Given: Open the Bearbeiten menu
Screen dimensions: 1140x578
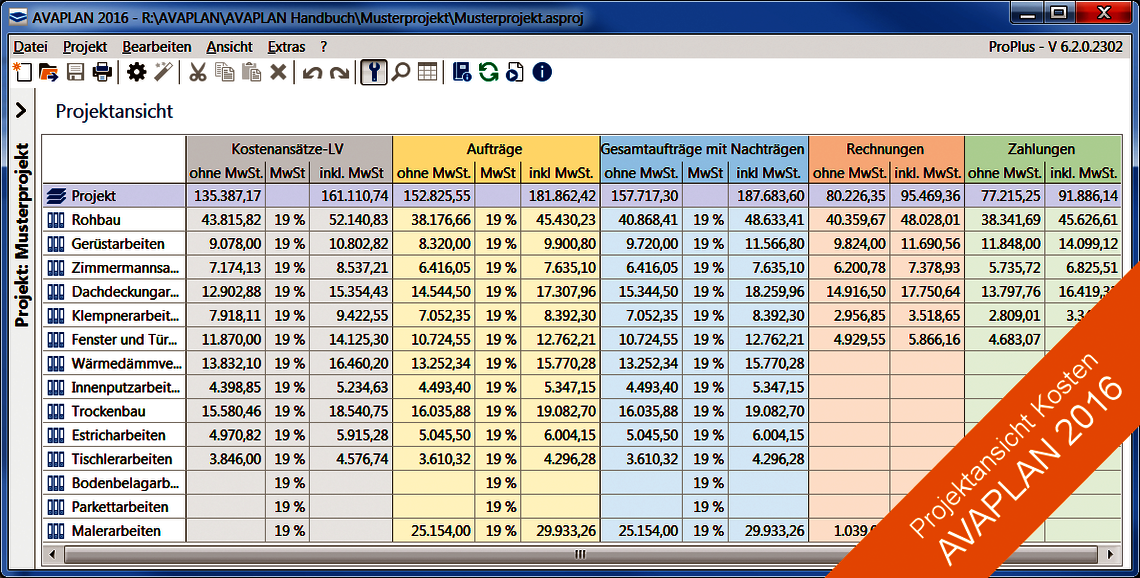Looking at the screenshot, I should click(157, 47).
